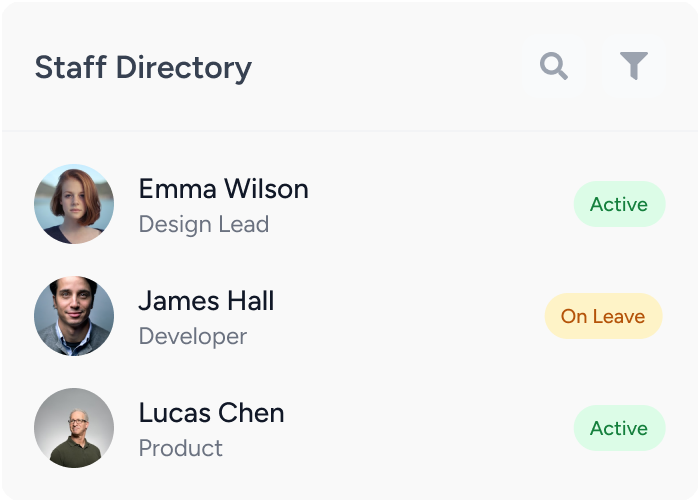Click Emma Wilson's green Active badge
This screenshot has height=502, width=700.
pos(619,204)
